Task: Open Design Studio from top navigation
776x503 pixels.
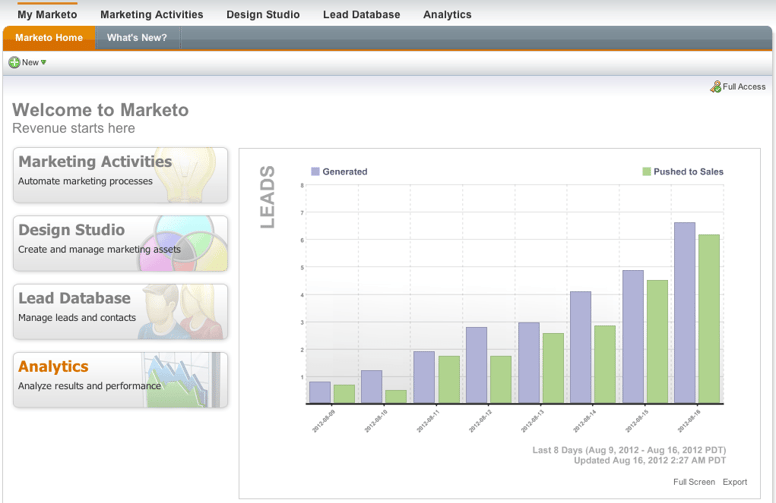Action: pos(263,15)
